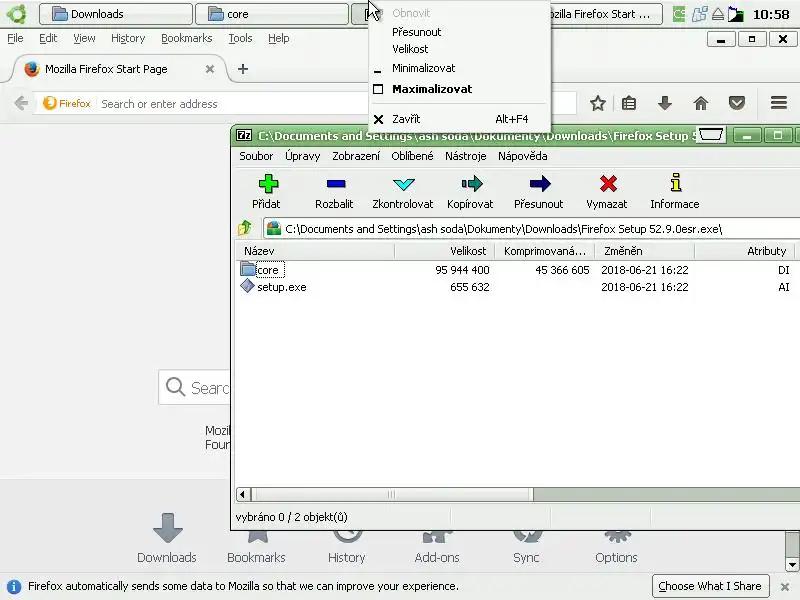
Task: Click the Zkontrolovat test archive icon
Action: [x=404, y=184]
